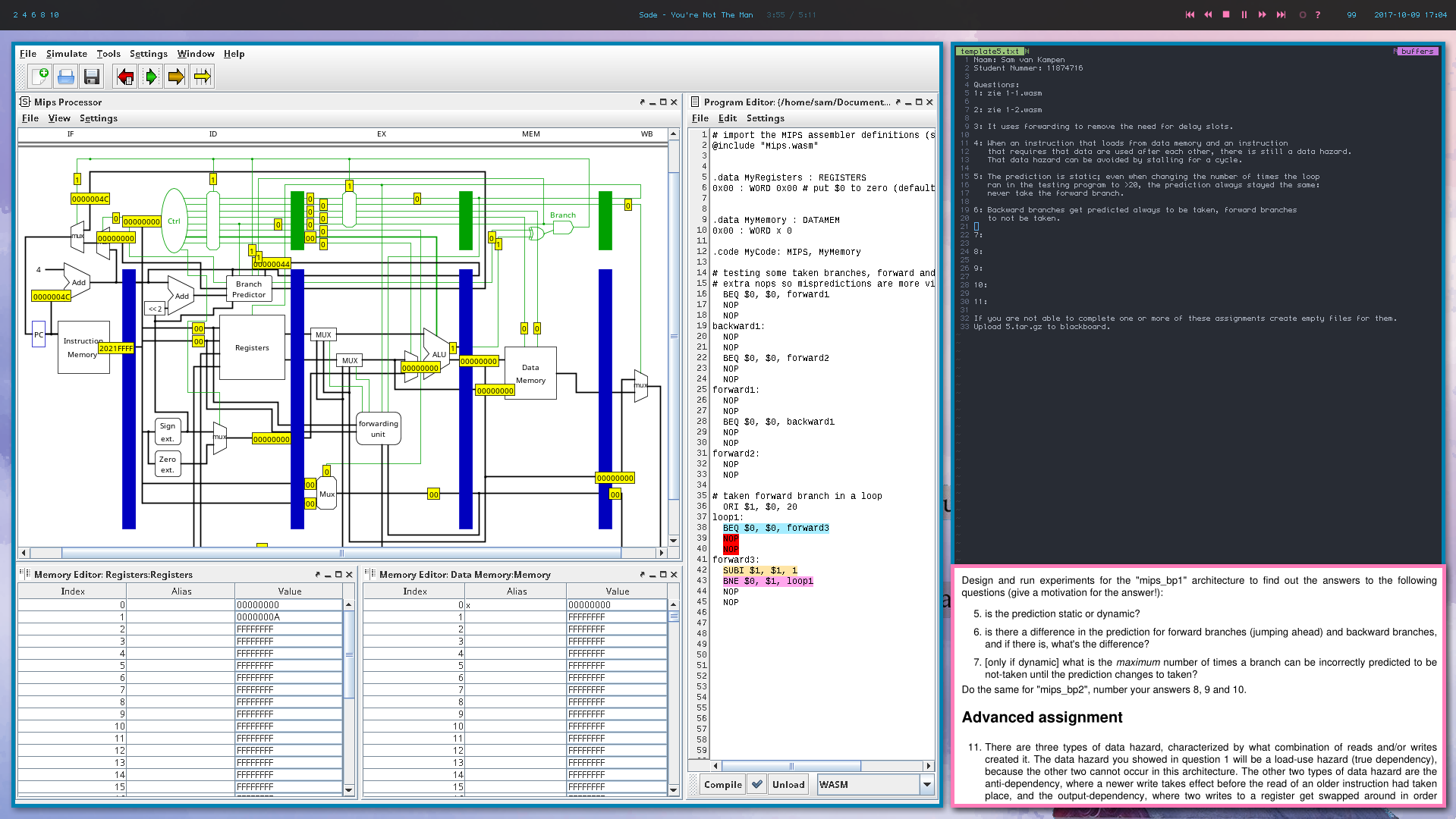Toggle the shuffle question mark icon

pyautogui.click(x=1318, y=14)
